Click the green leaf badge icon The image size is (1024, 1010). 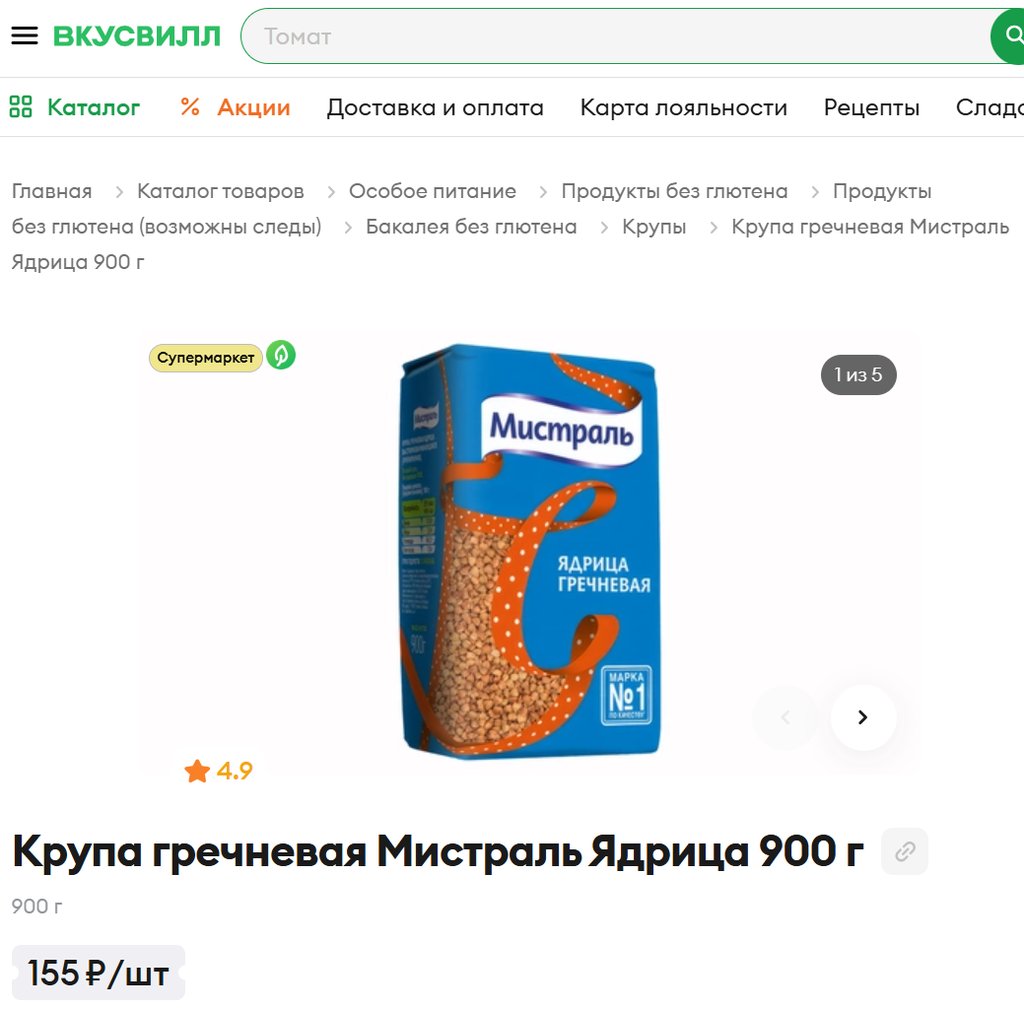(281, 355)
